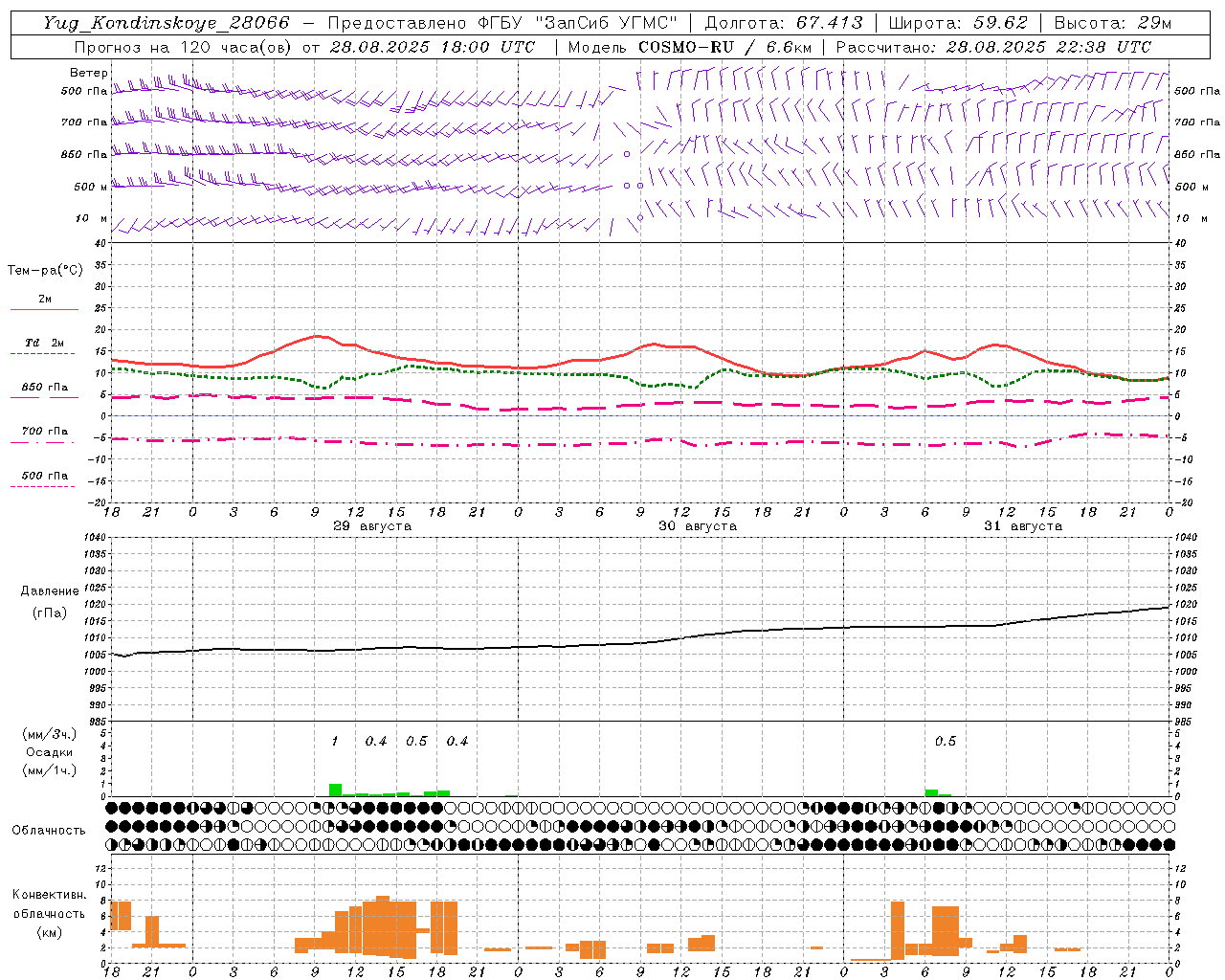Click the Высота: 29м value
Screen dimensions: 1225x980
pyautogui.click(x=1112, y=23)
